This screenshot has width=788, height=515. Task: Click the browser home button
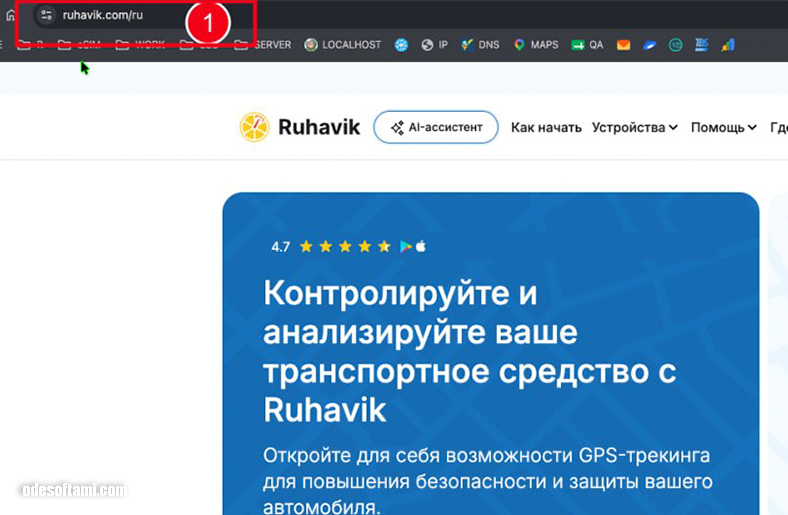tap(11, 15)
